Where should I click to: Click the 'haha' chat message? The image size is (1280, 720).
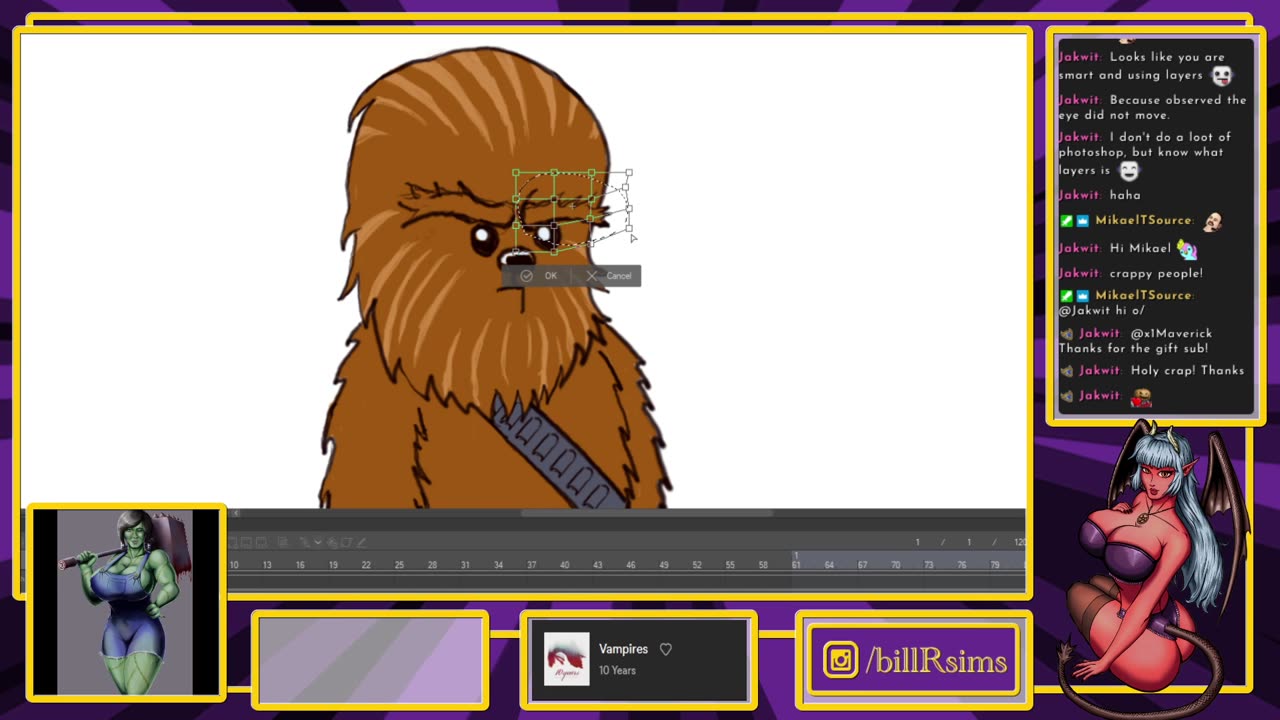click(1125, 195)
